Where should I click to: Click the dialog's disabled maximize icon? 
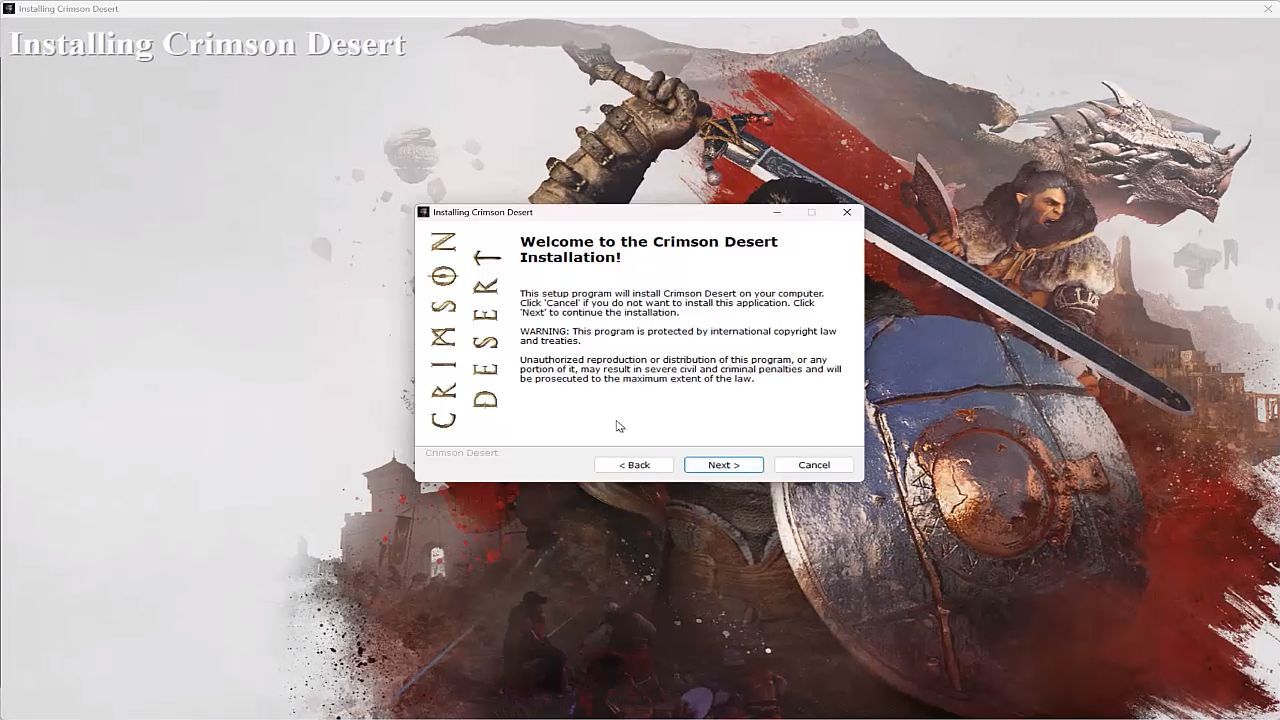[811, 212]
